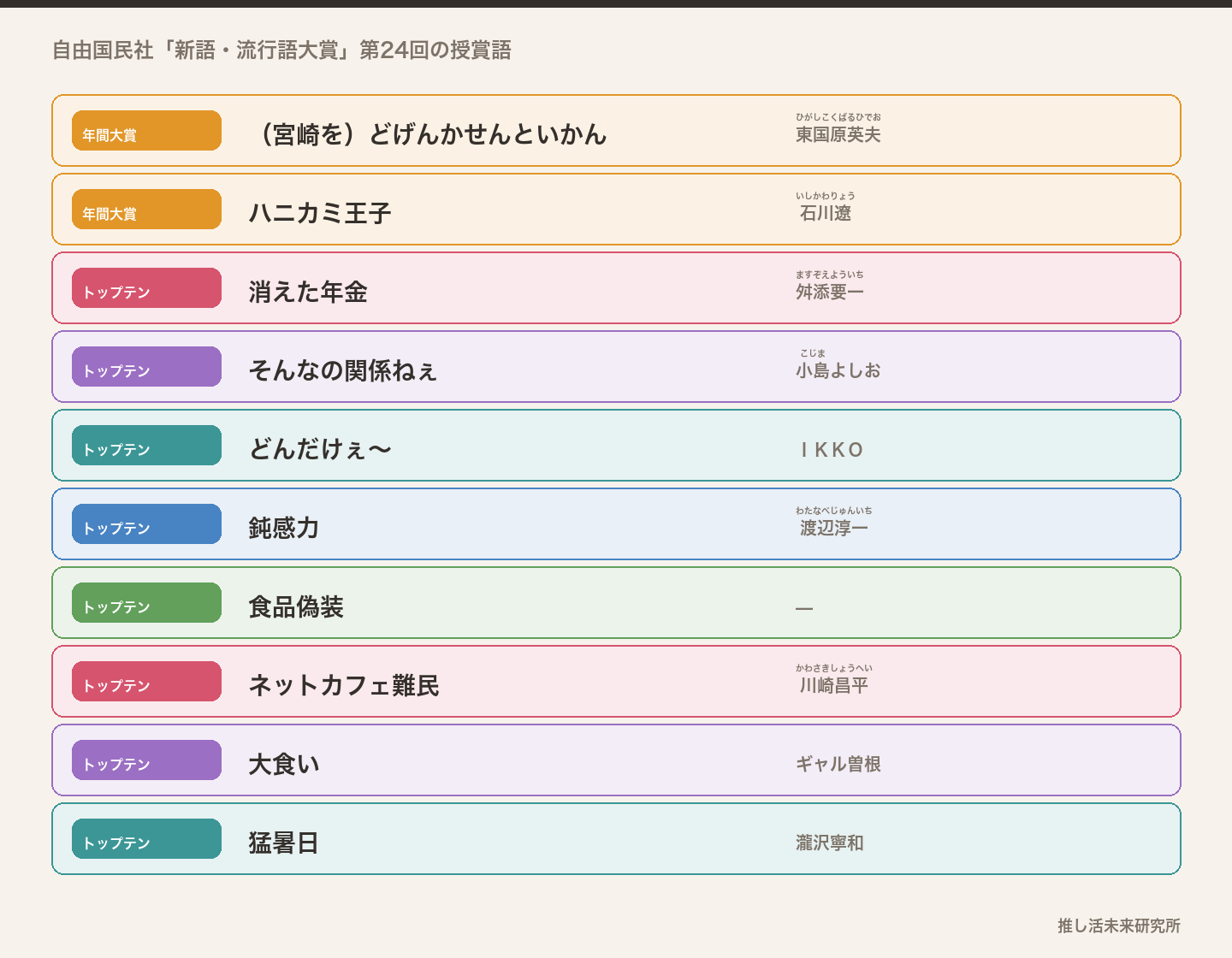Image resolution: width=1232 pixels, height=958 pixels.
Task: Click the name 瀧沢寧和
Action: point(830,843)
